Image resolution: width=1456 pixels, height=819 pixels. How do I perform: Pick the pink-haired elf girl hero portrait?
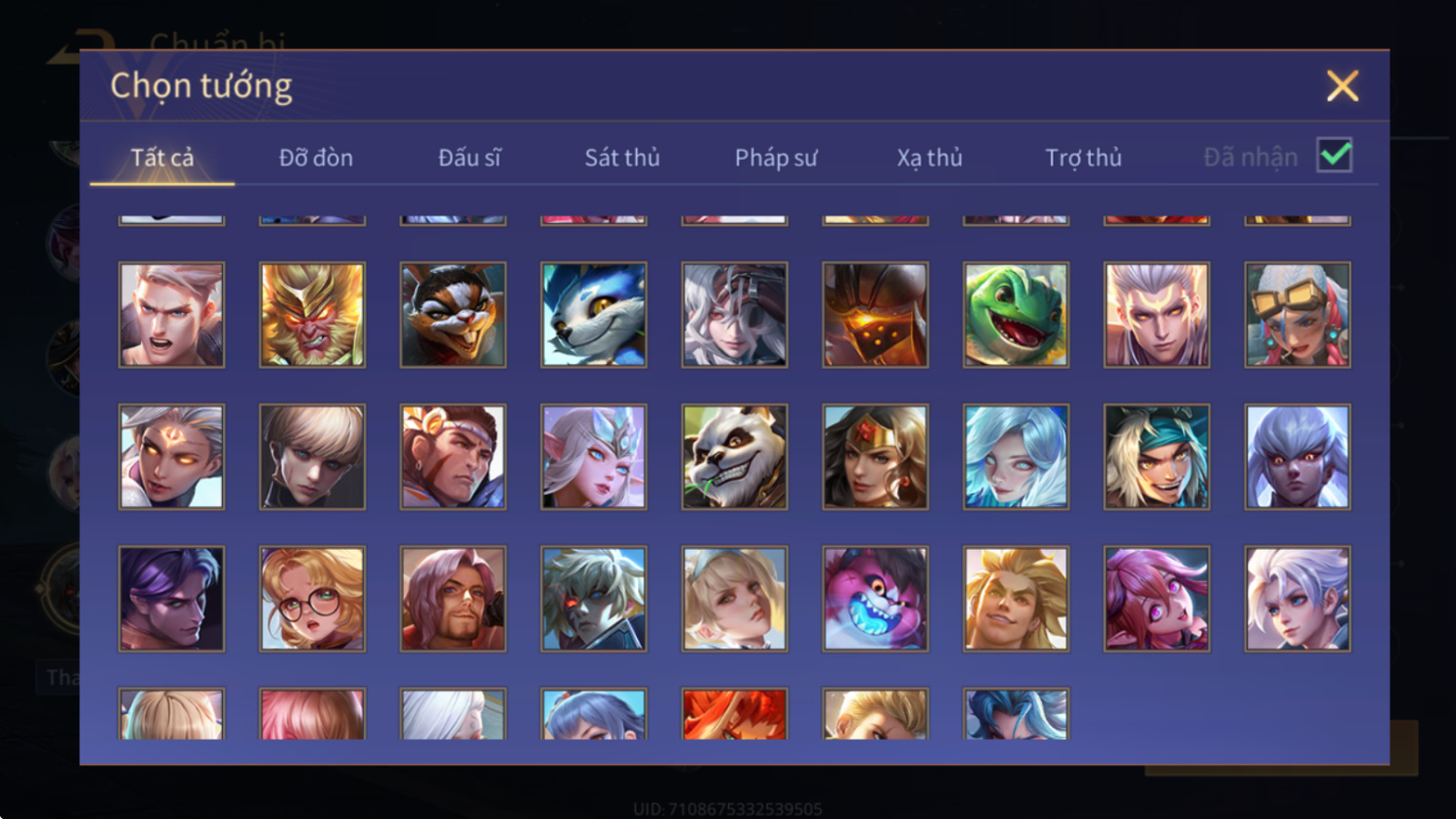[1157, 599]
